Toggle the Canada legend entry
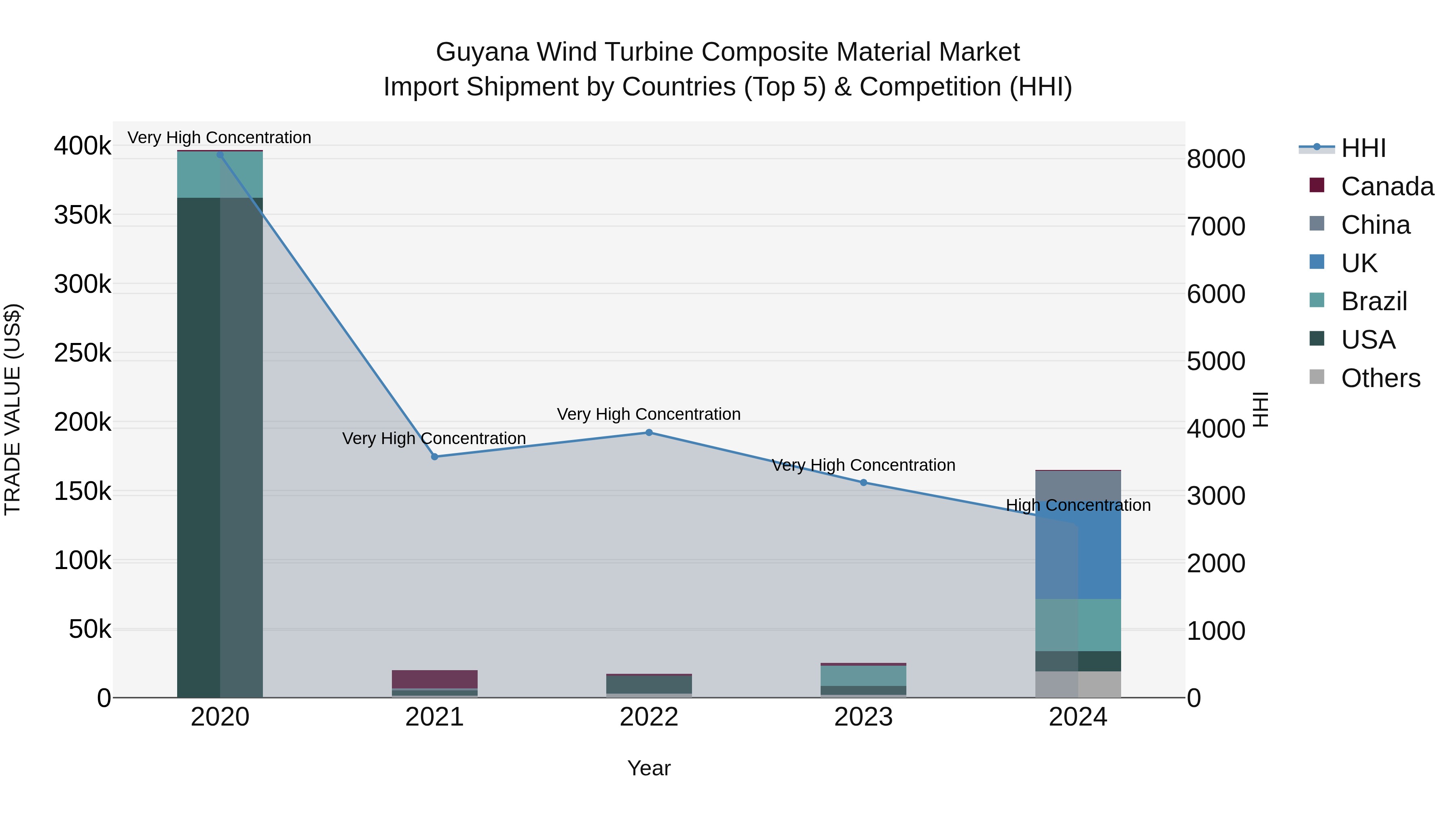 [x=1372, y=186]
